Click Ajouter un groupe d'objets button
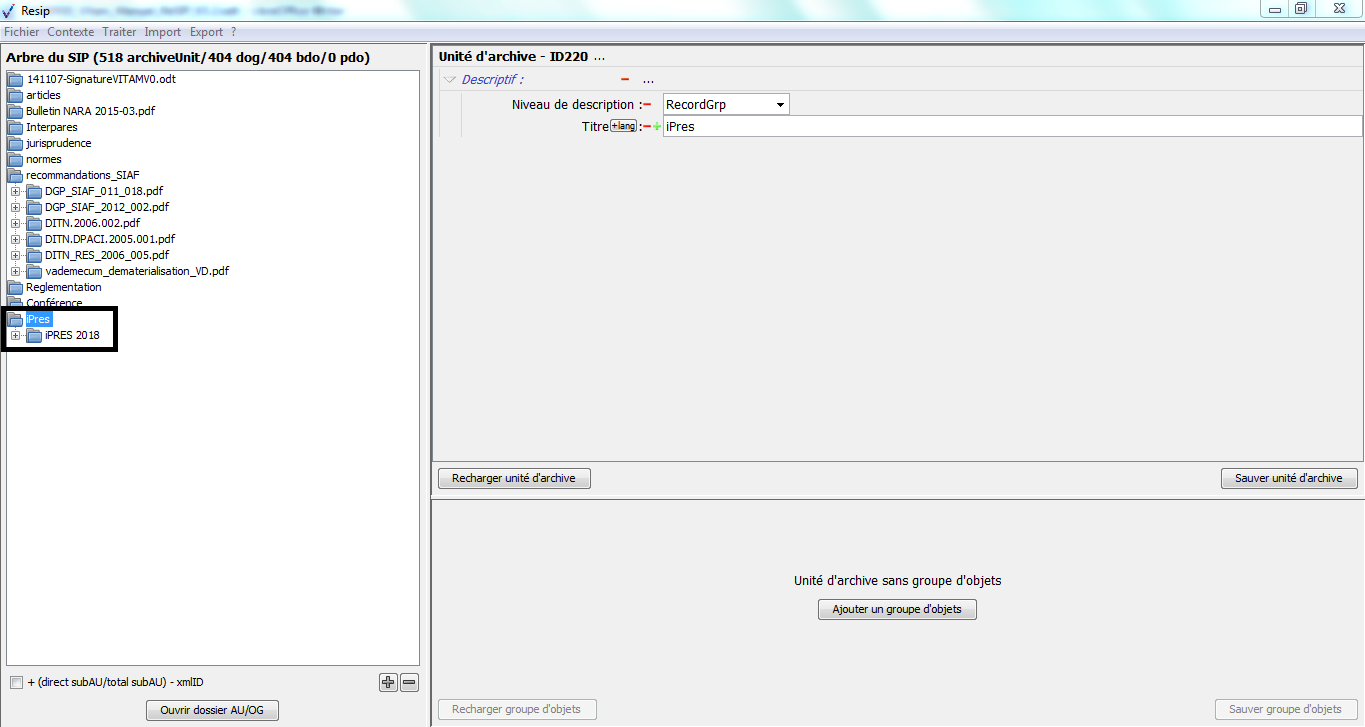 [897, 609]
